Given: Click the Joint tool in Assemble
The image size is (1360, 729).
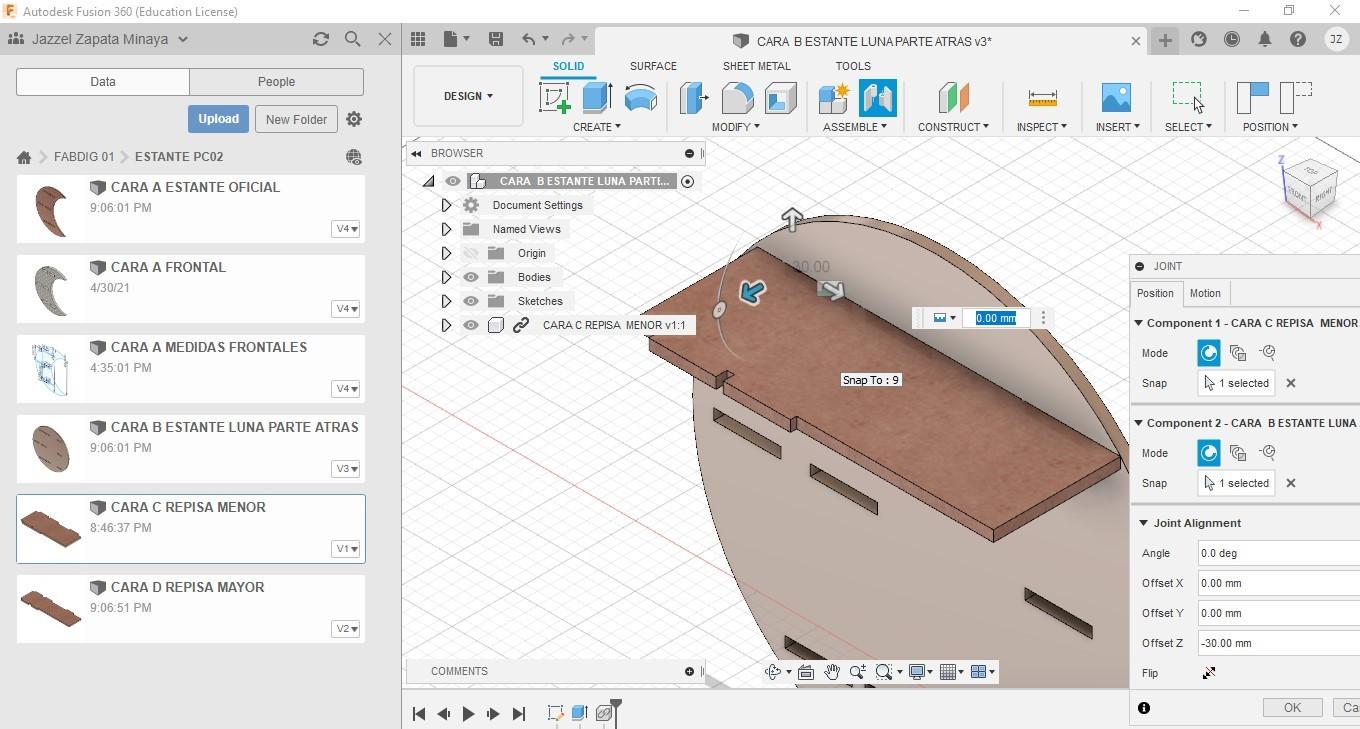Looking at the screenshot, I should coord(877,98).
